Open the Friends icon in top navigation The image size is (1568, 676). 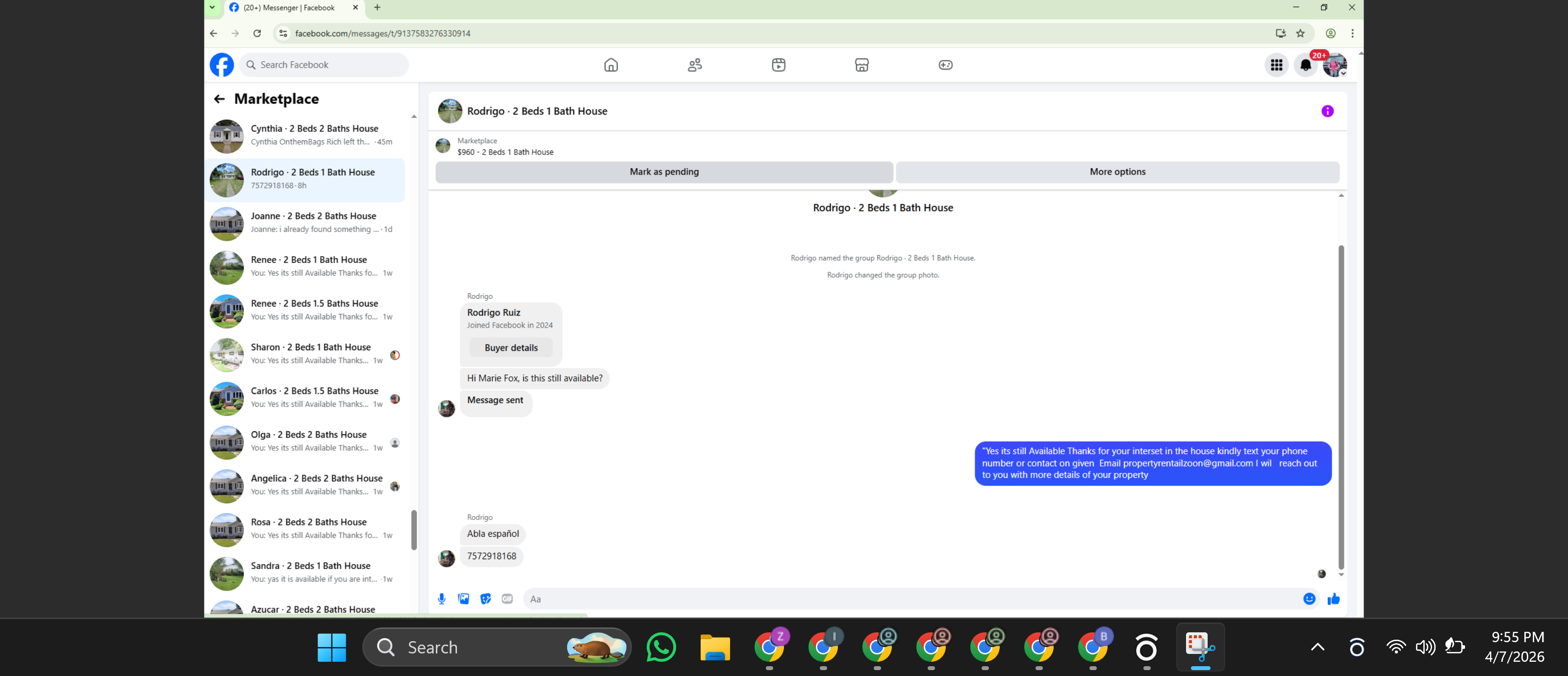pos(695,65)
